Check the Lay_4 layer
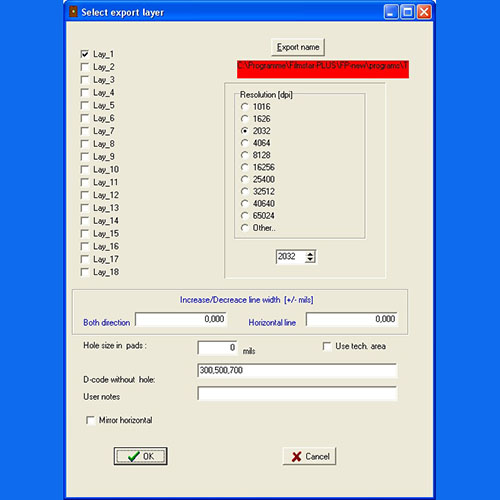The image size is (500, 500). [x=85, y=93]
